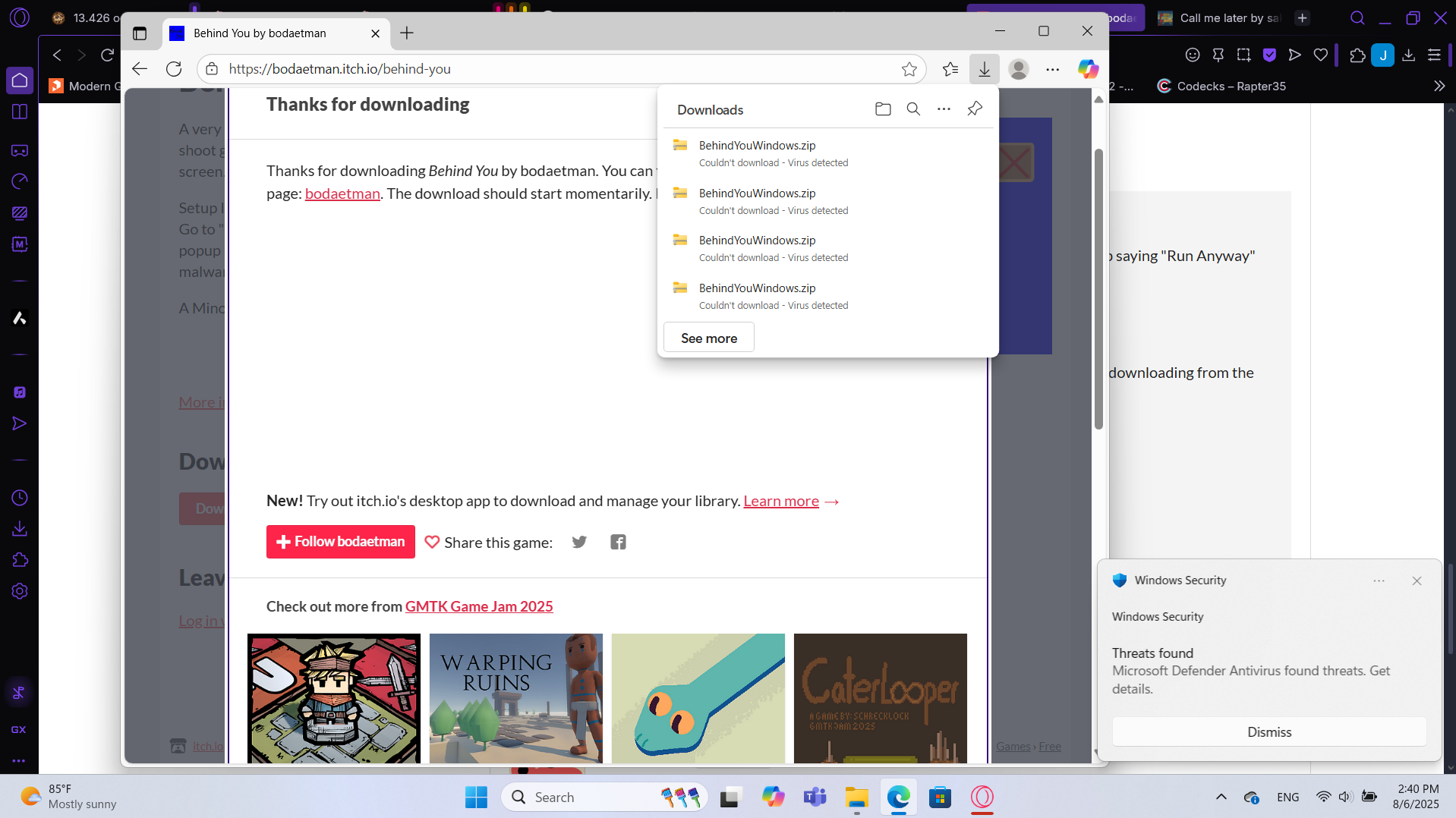Open Opera GX Easy Setup menu
The height and width of the screenshot is (818, 1456).
pyautogui.click(x=1434, y=55)
